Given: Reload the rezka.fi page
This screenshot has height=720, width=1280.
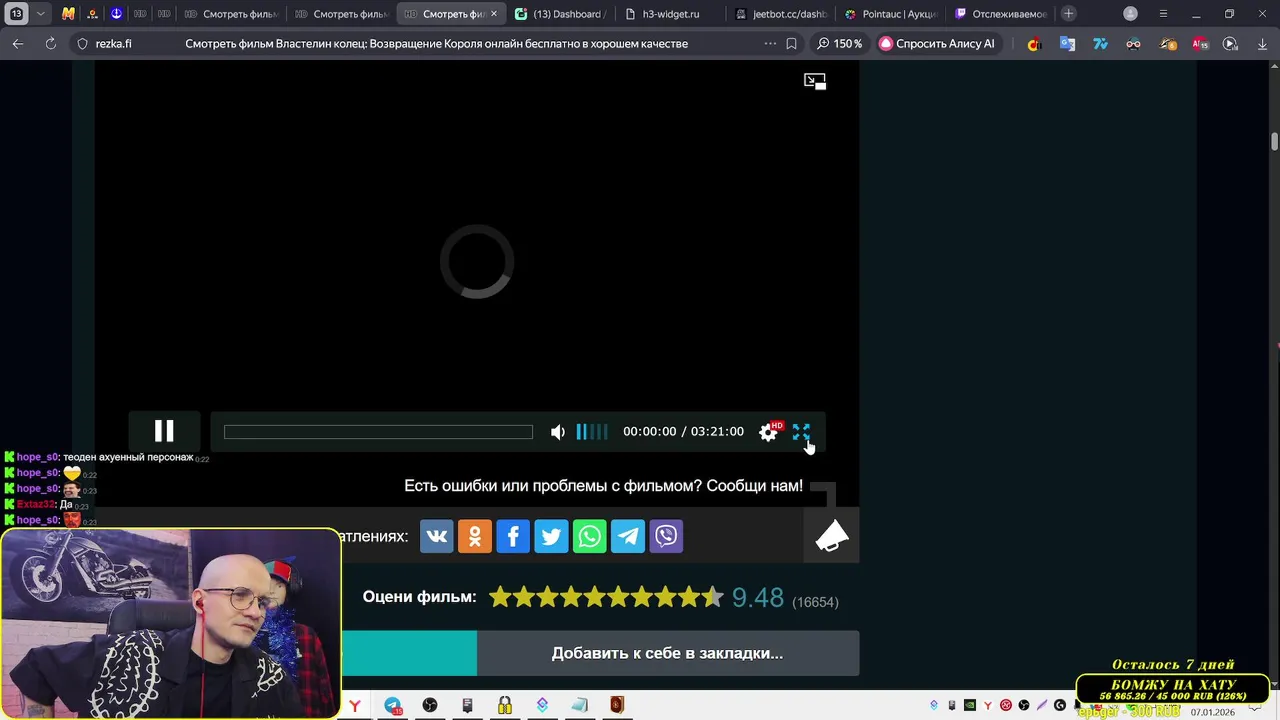Looking at the screenshot, I should (51, 44).
